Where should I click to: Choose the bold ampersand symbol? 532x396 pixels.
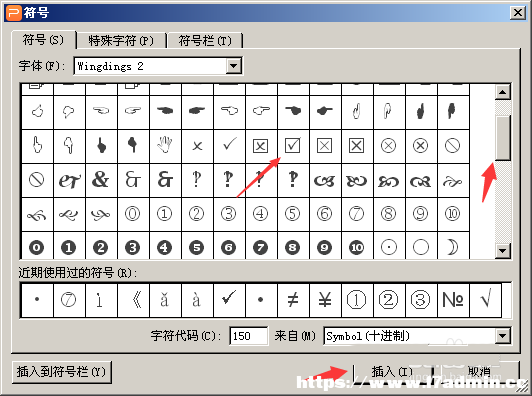click(101, 180)
